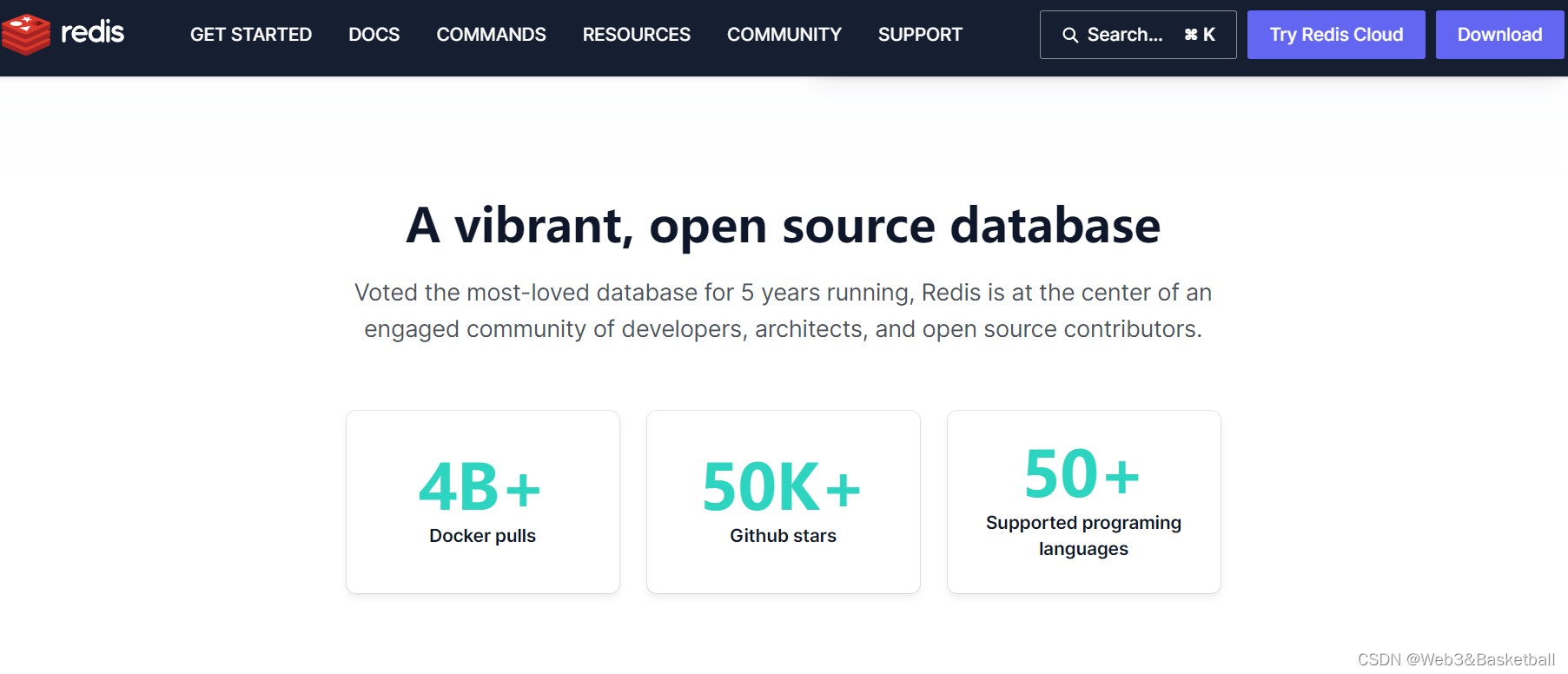
Task: Open the SUPPORT navigation item
Action: [x=921, y=35]
